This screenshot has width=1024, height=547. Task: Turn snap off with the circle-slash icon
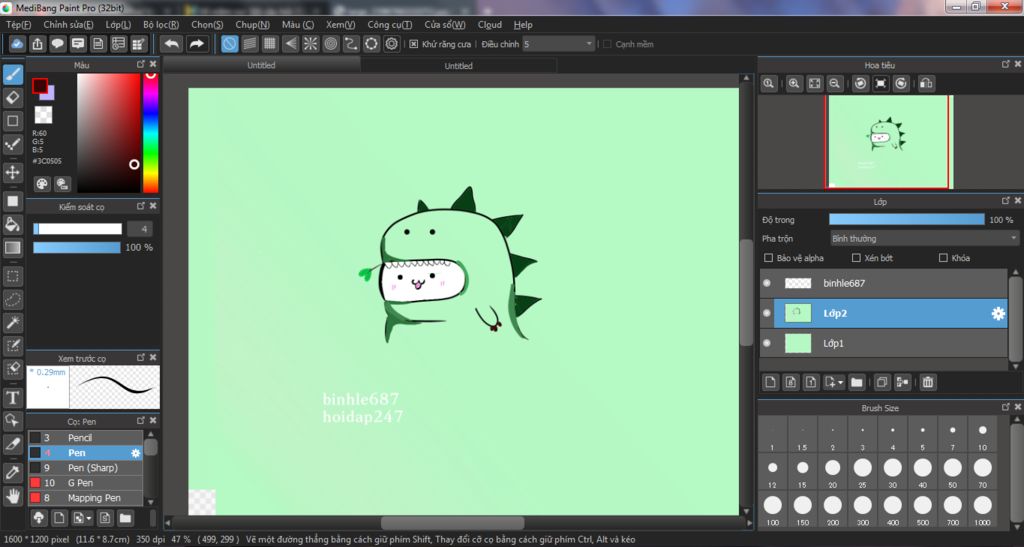click(x=229, y=44)
